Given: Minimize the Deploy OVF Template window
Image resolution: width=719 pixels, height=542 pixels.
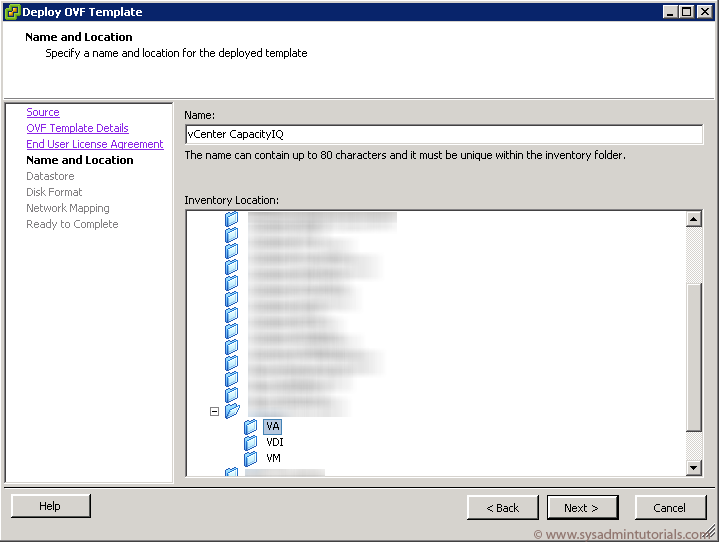Looking at the screenshot, I should (x=670, y=12).
